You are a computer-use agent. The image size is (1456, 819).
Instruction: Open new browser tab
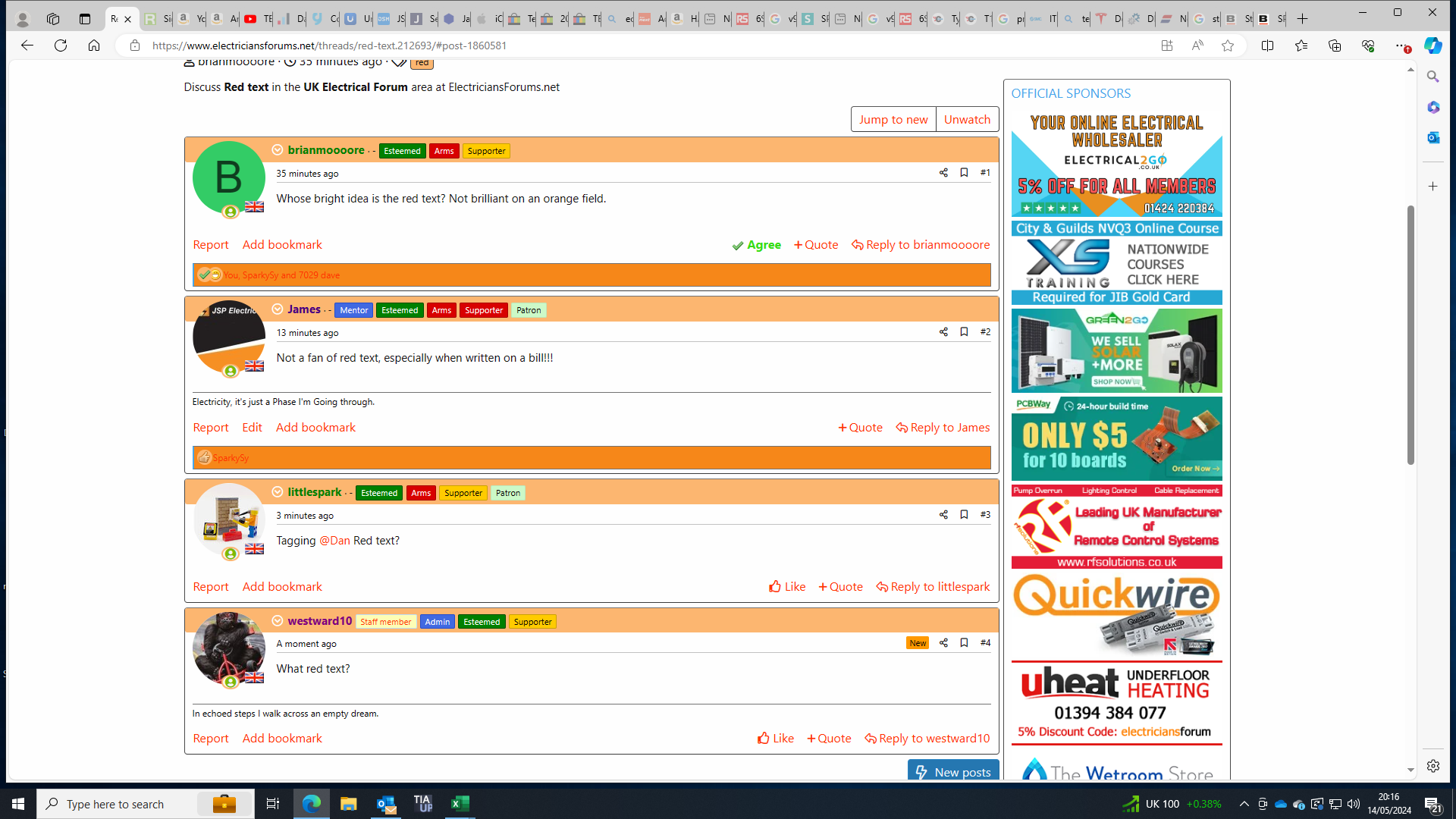[x=1302, y=18]
